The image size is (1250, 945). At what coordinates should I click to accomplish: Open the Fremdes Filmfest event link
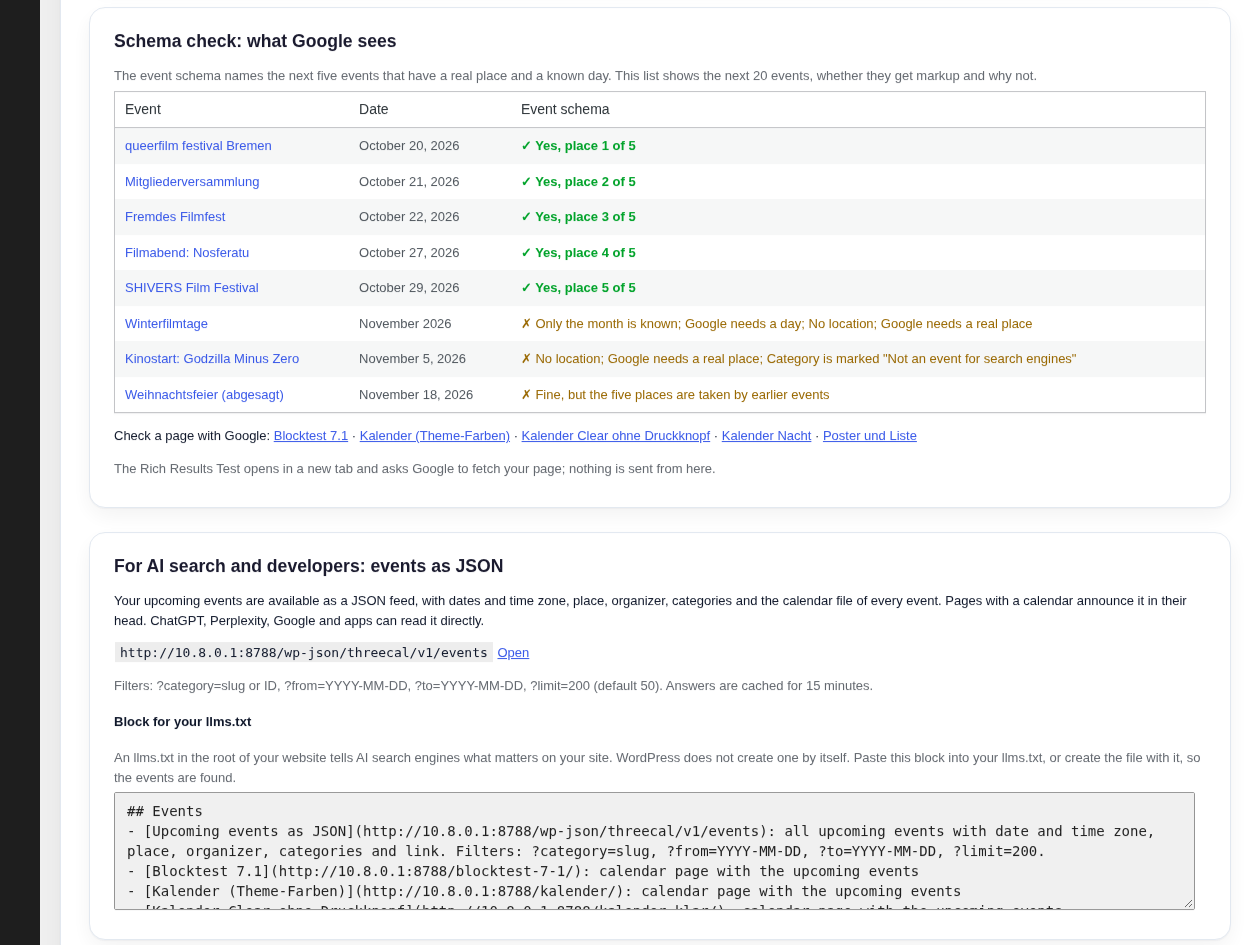point(175,217)
